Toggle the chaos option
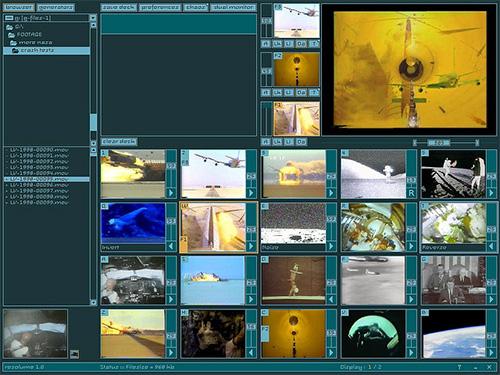The height and width of the screenshot is (375, 500). [x=196, y=7]
